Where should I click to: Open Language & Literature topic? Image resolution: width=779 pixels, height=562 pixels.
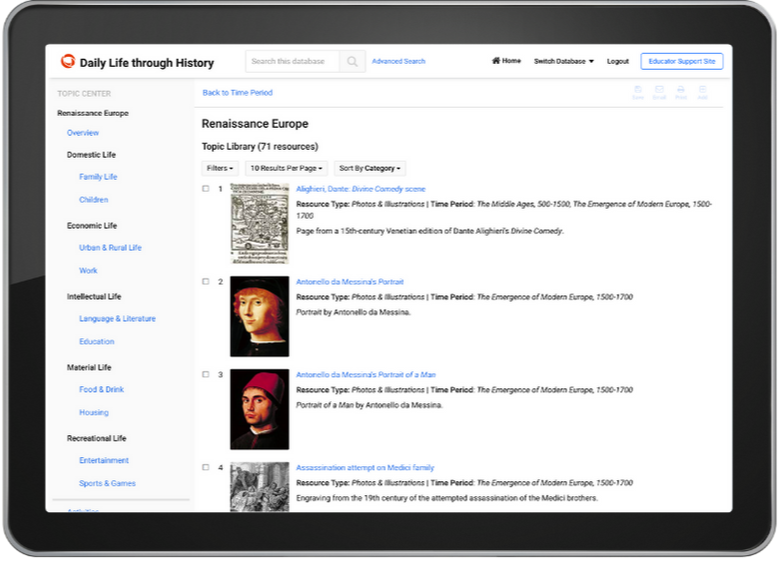point(117,319)
